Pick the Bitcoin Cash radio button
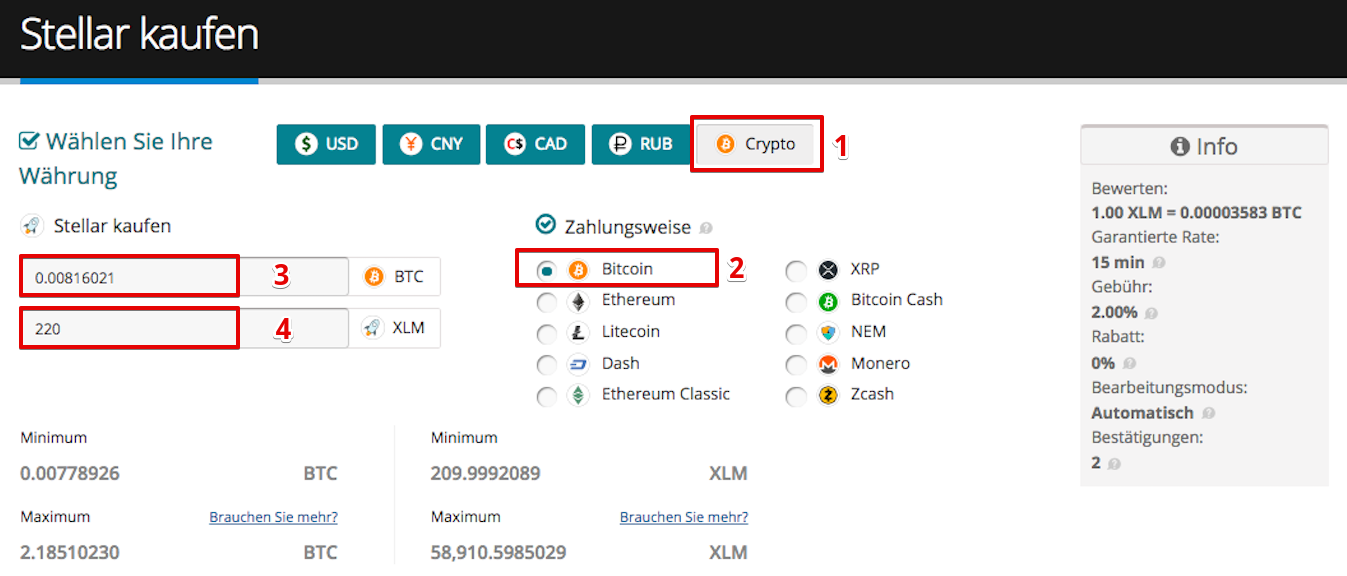 pyautogui.click(x=796, y=303)
